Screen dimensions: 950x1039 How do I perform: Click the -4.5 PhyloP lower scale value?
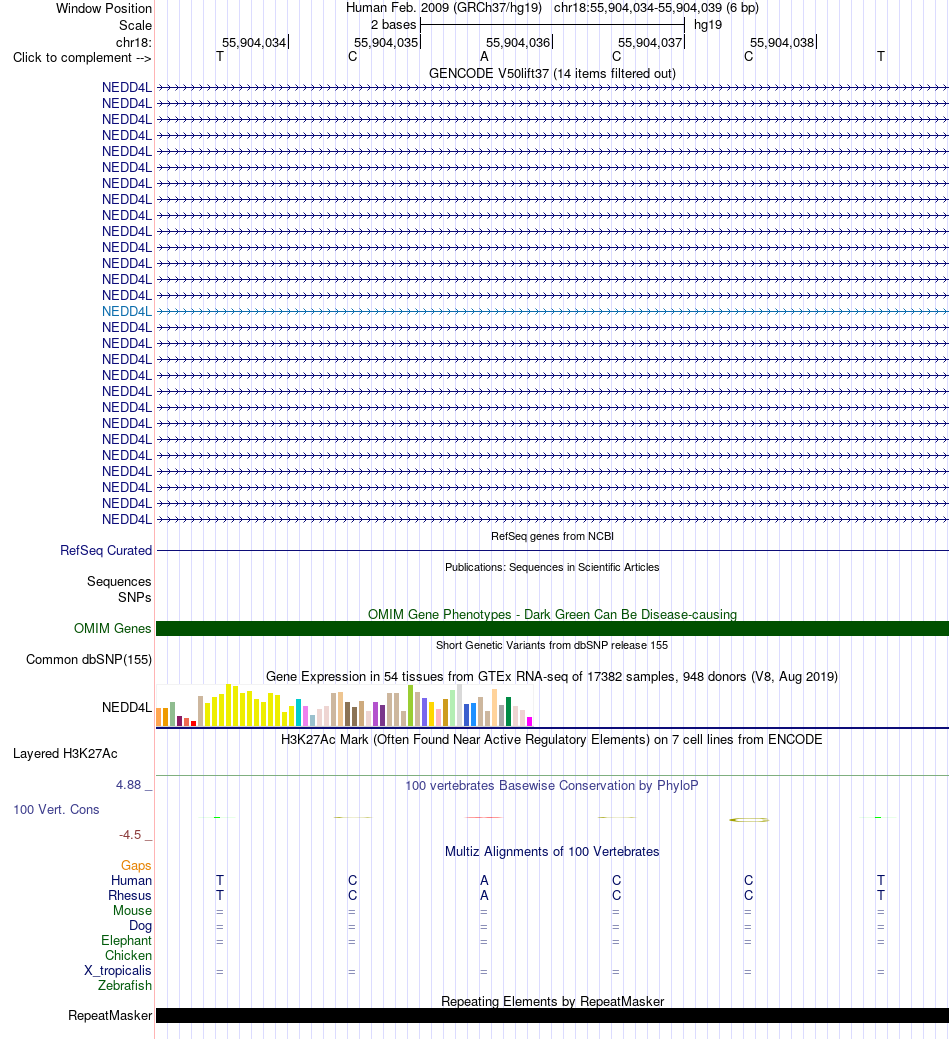(x=130, y=835)
